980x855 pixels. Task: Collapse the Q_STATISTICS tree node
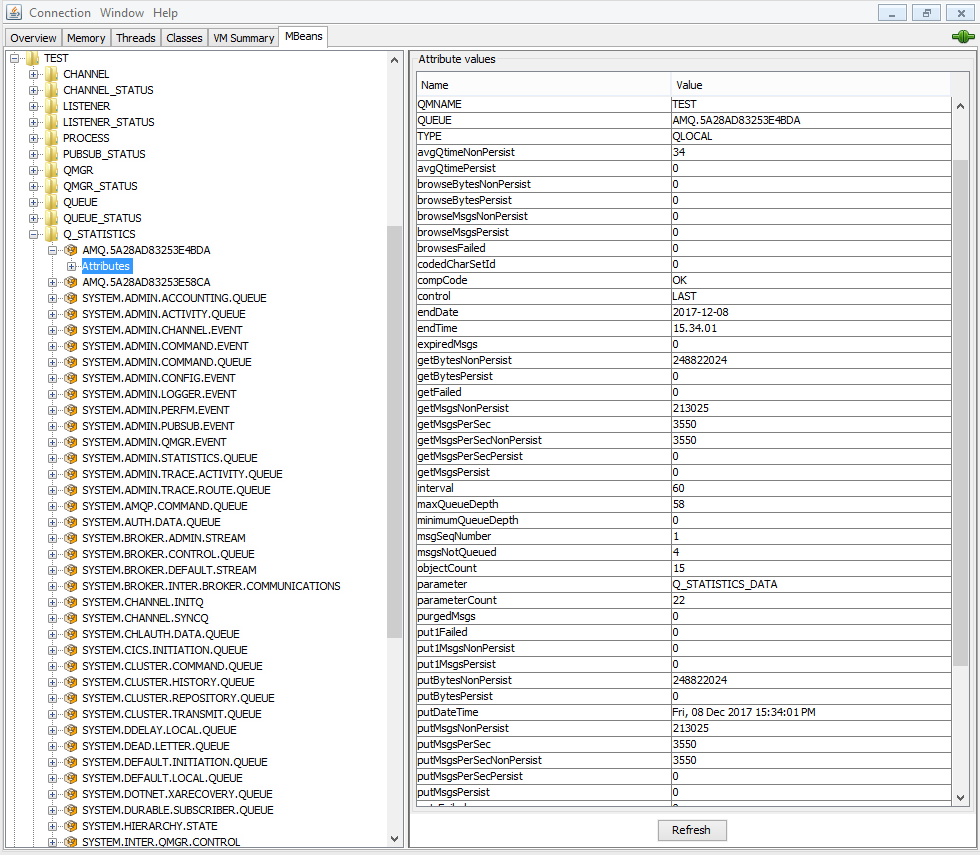(34, 234)
